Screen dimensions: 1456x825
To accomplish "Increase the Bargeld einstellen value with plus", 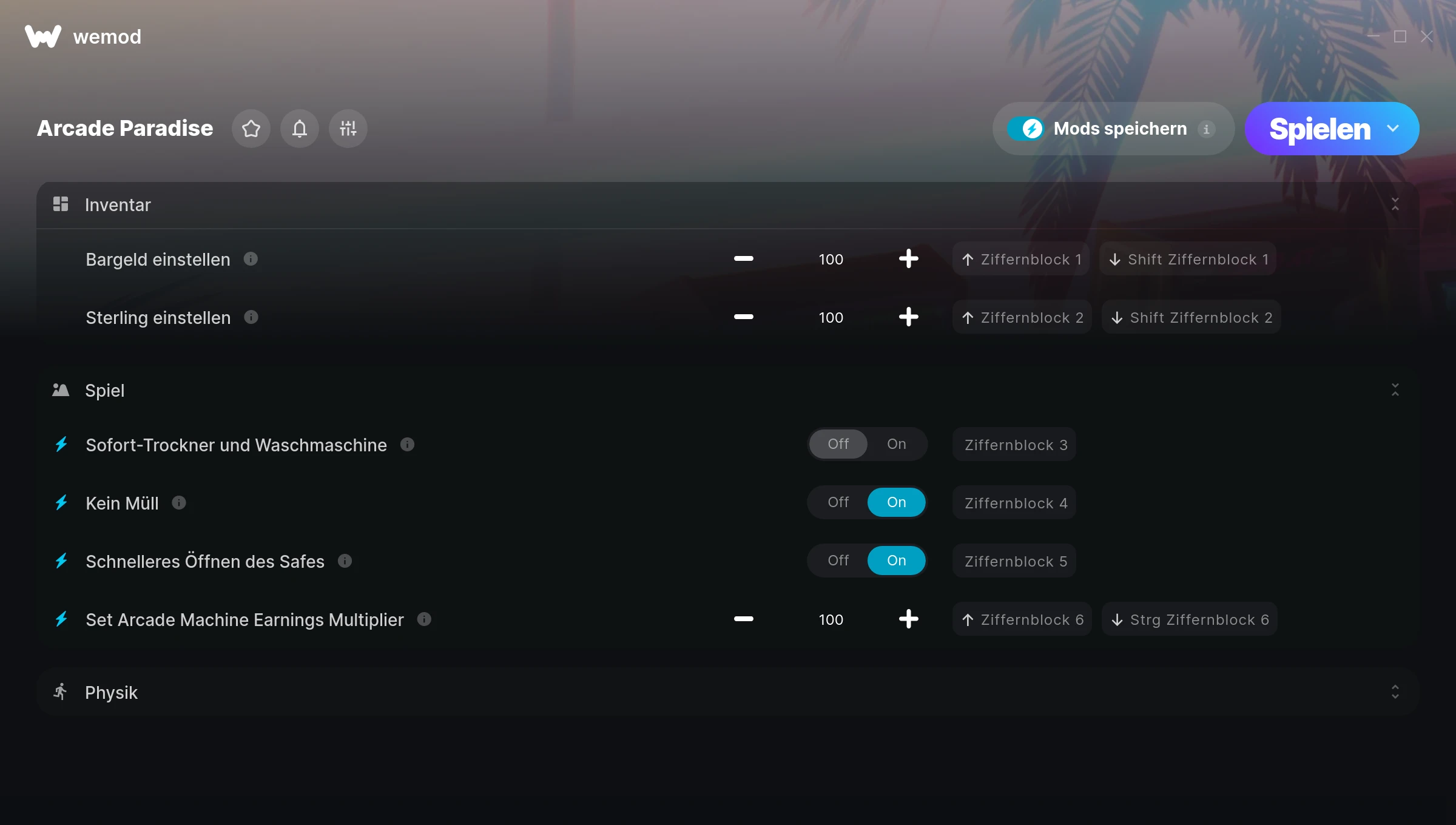I will pos(908,259).
